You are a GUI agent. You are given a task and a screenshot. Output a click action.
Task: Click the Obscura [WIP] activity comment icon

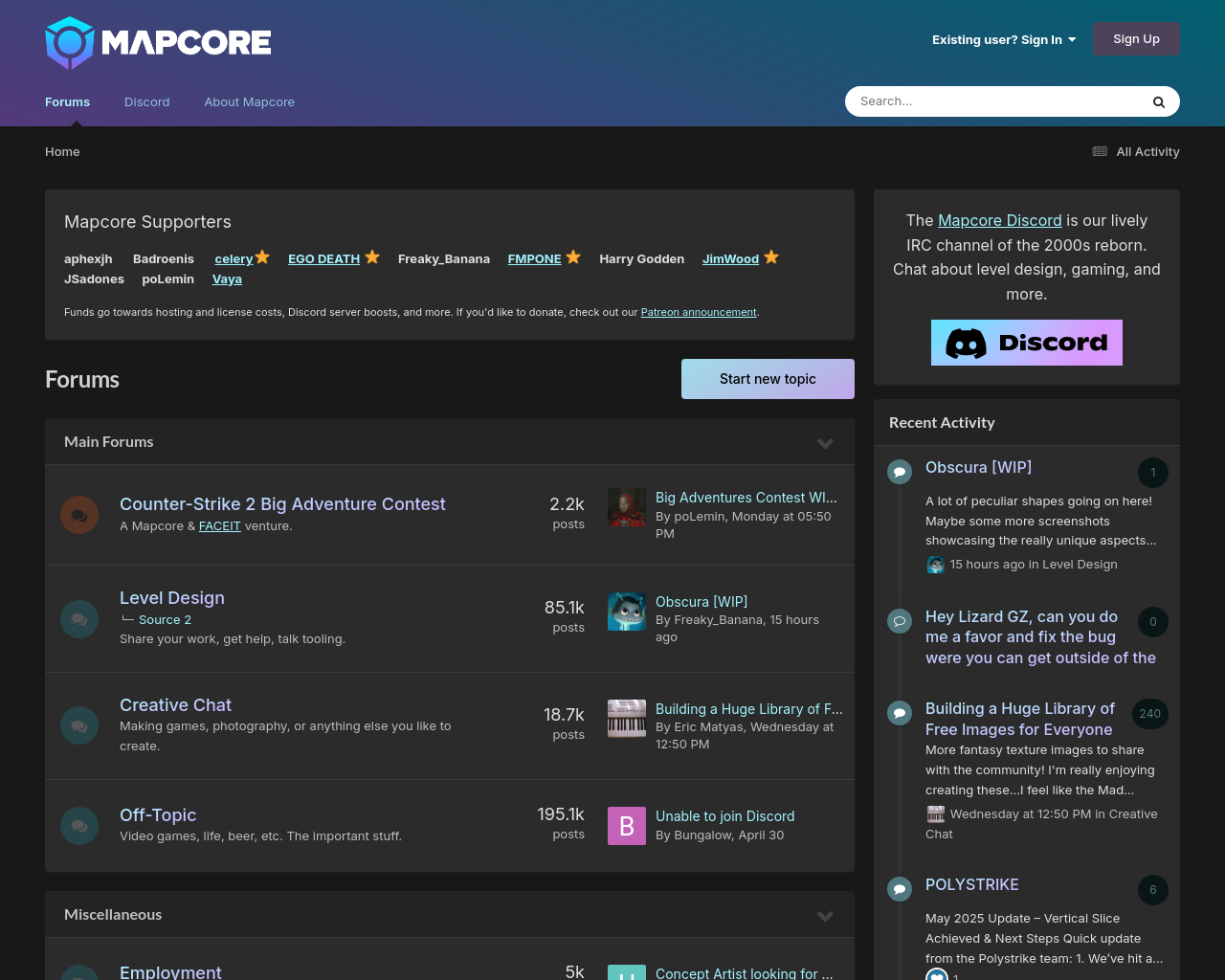[x=900, y=472]
